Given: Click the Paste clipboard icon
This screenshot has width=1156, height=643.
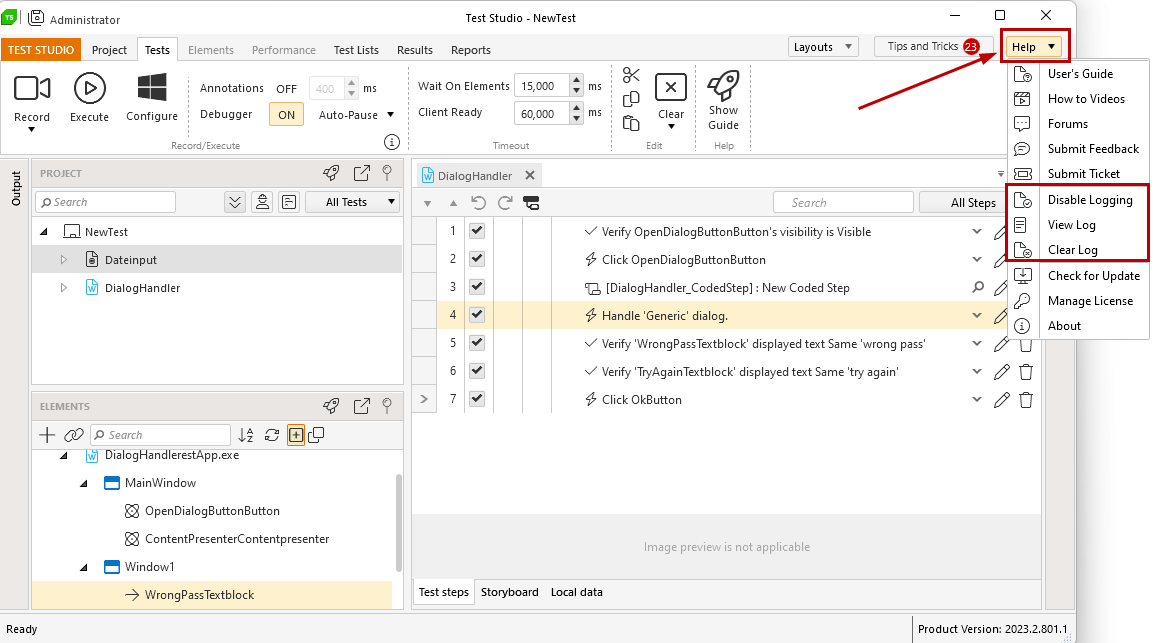Looking at the screenshot, I should point(631,123).
